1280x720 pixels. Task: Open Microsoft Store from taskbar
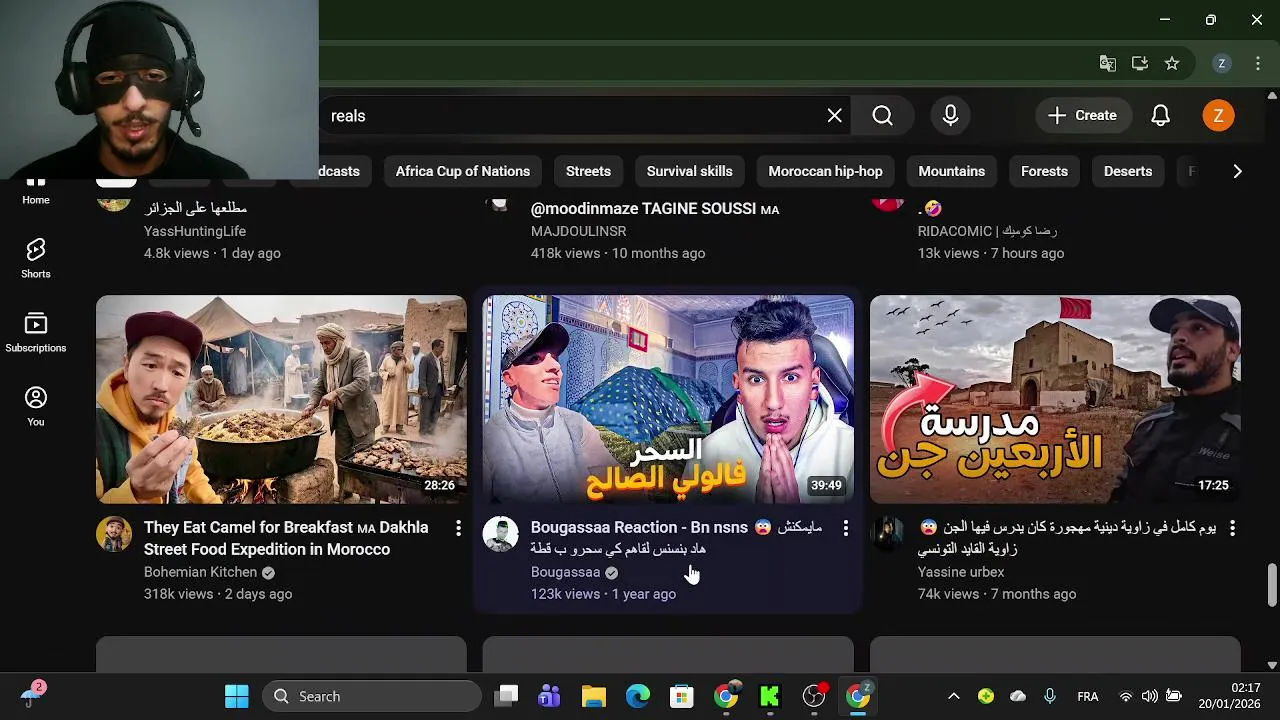coord(682,696)
